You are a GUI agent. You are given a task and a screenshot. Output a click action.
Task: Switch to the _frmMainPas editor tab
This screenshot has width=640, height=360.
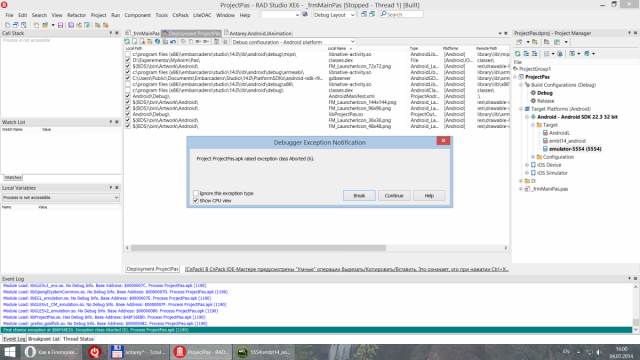tap(143, 33)
